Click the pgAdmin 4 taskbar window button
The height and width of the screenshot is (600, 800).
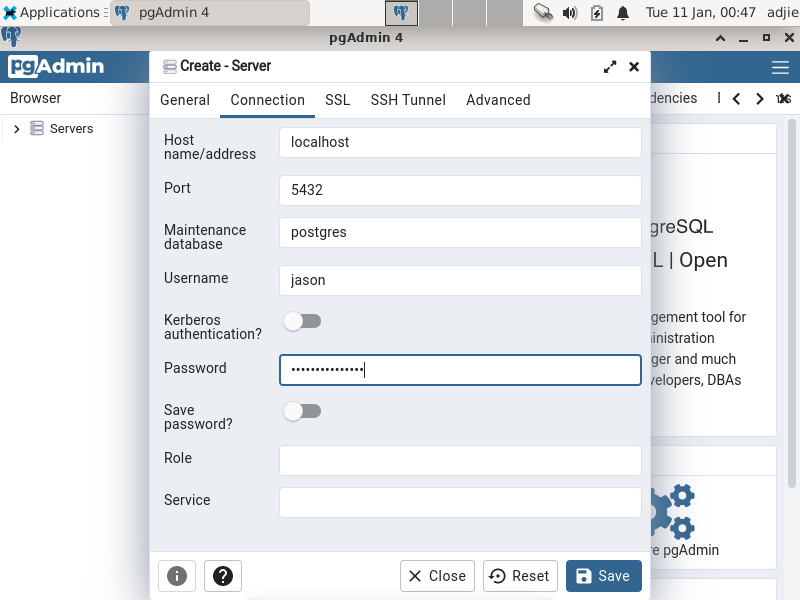210,12
